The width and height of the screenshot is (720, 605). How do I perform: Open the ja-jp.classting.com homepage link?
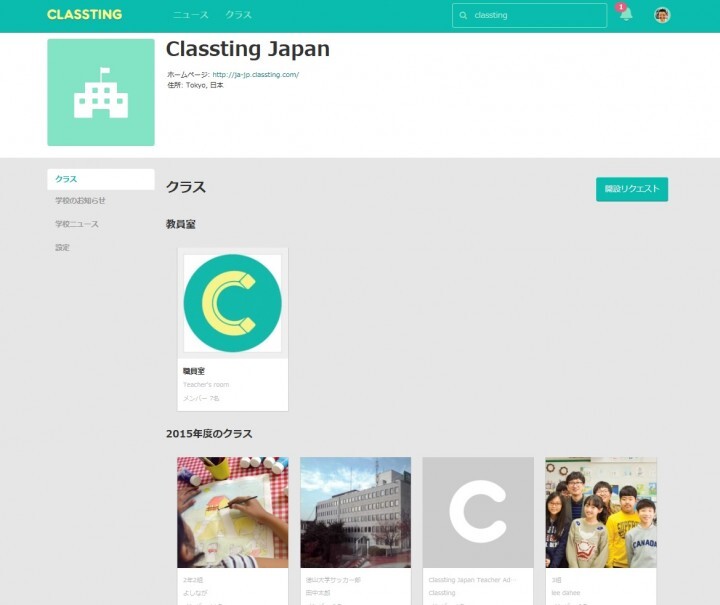pos(256,74)
